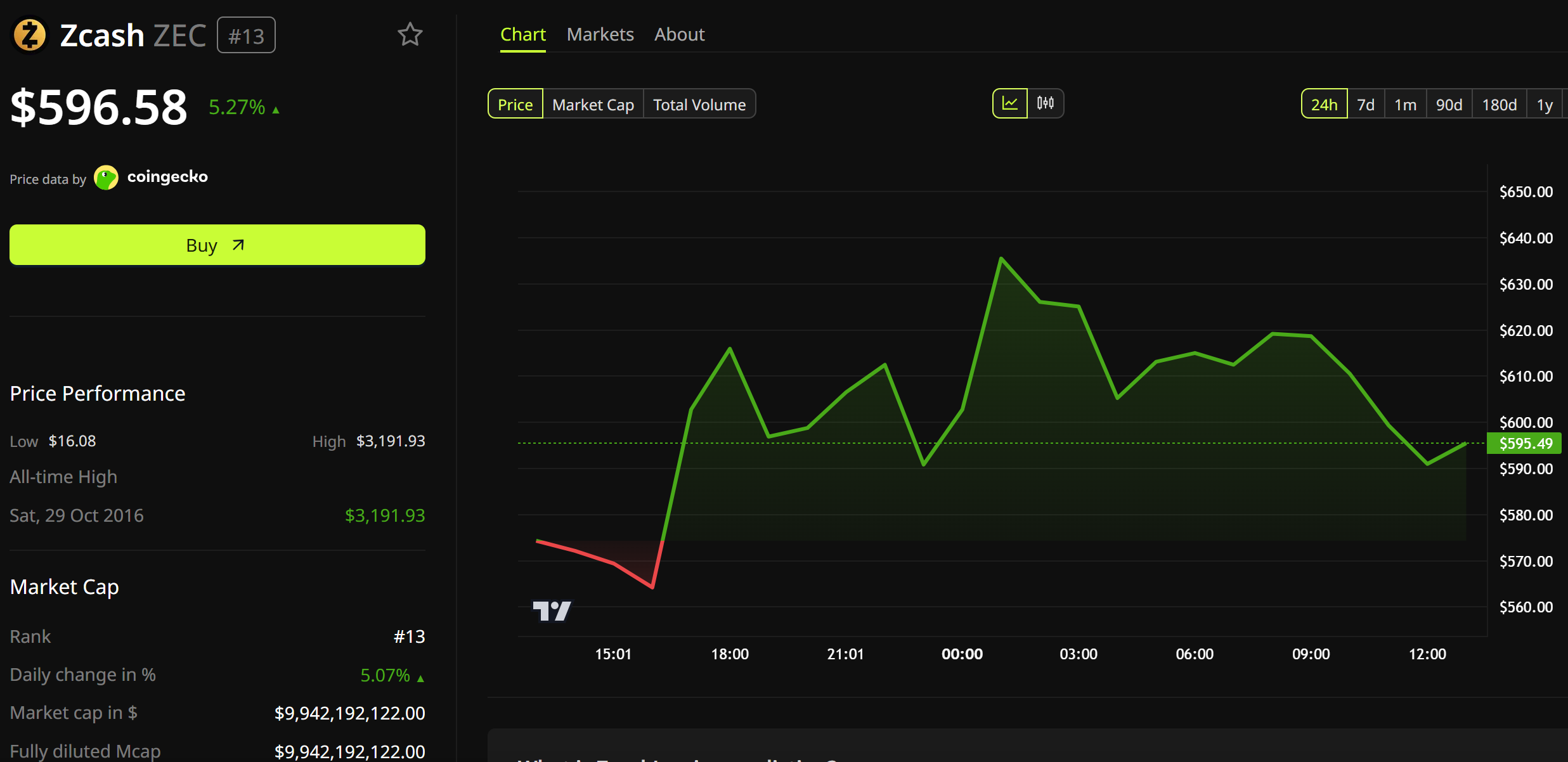1568x762 pixels.
Task: Click the 18:00 time axis label
Action: coord(730,654)
